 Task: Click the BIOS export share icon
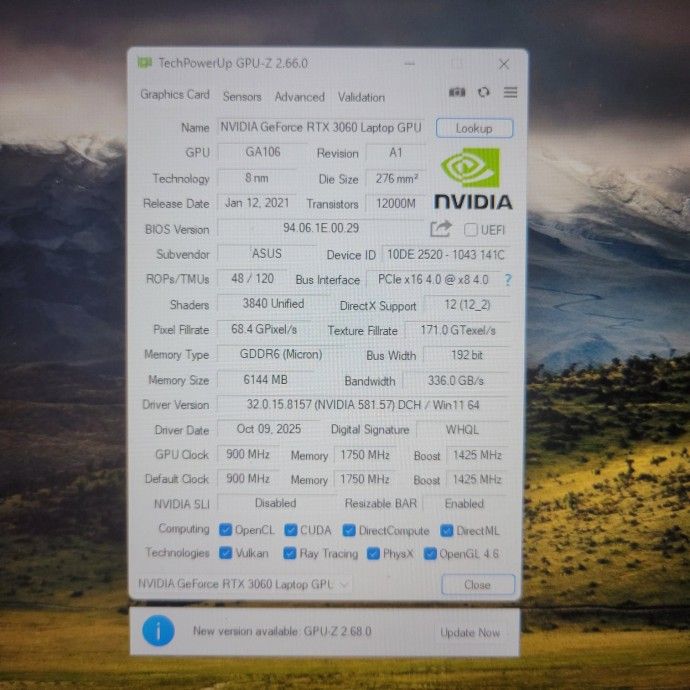pyautogui.click(x=441, y=229)
